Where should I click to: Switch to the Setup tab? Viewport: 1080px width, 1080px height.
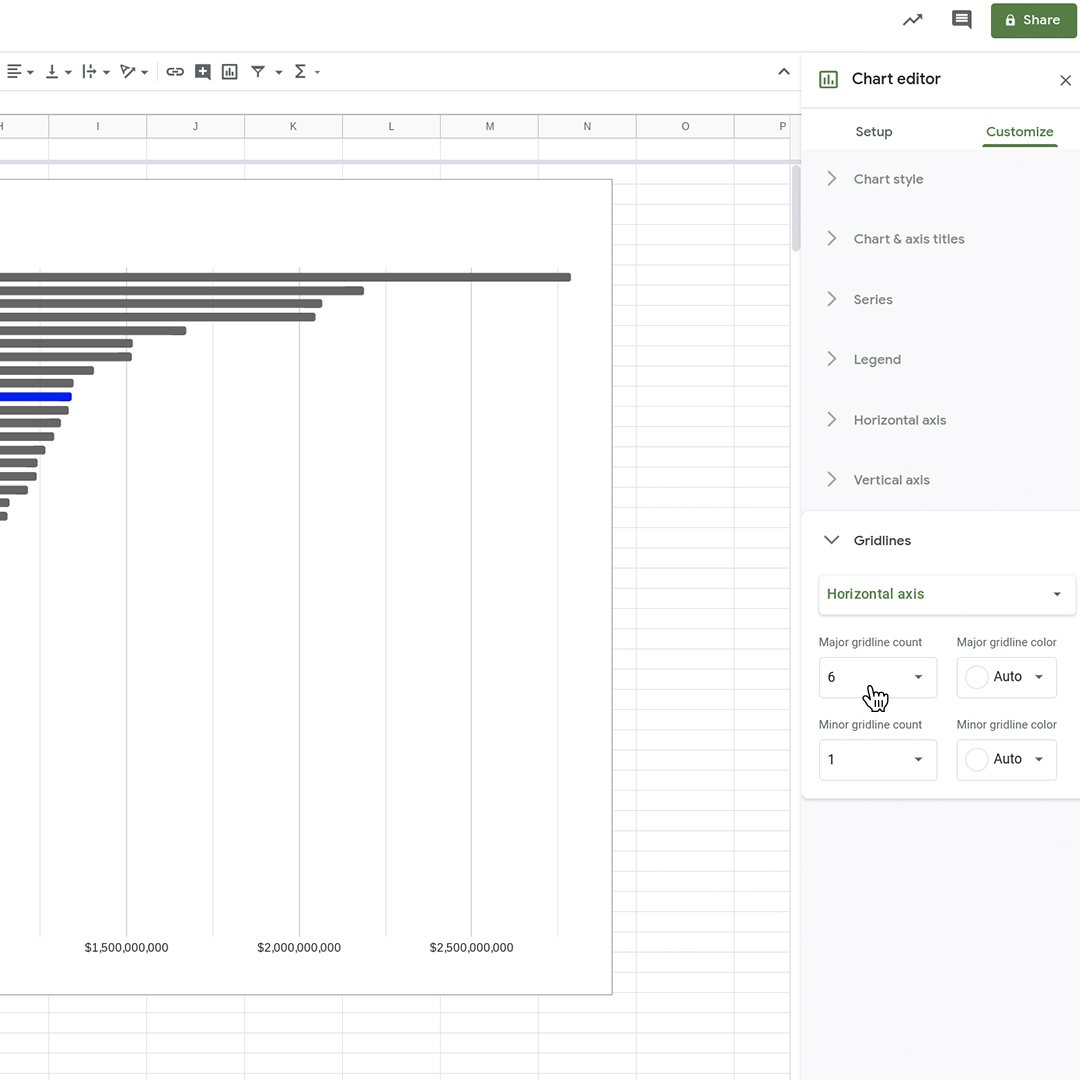pos(873,132)
